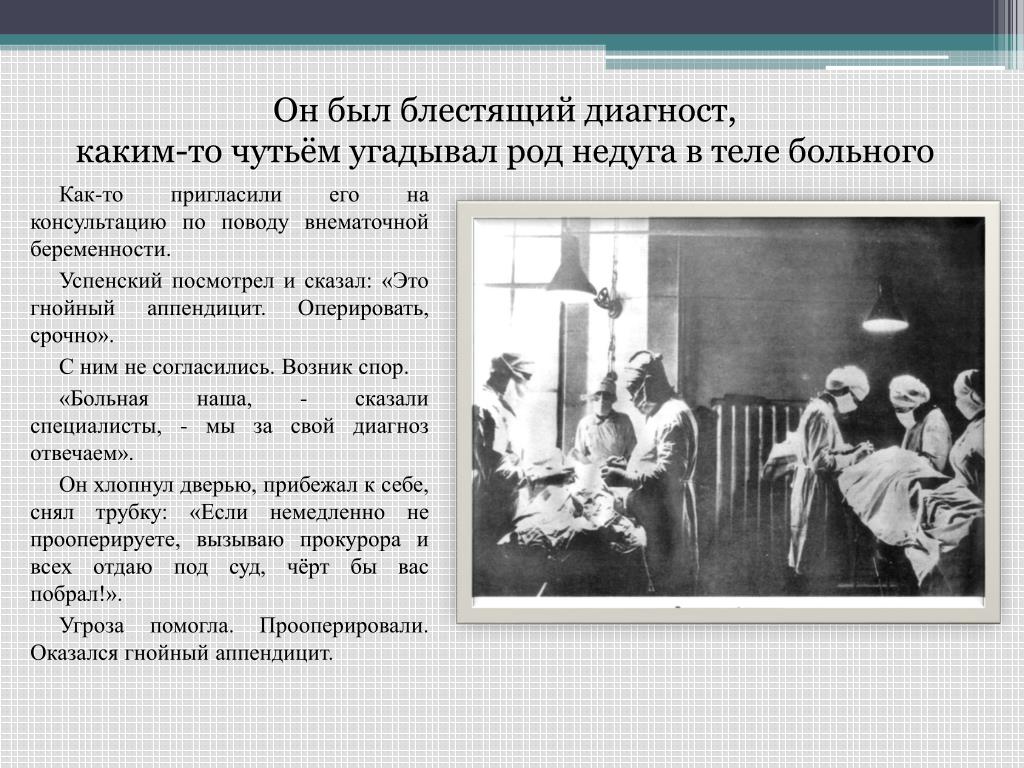Click the line "Оказался гнойный аппендицит."

pyautogui.click(x=182, y=653)
